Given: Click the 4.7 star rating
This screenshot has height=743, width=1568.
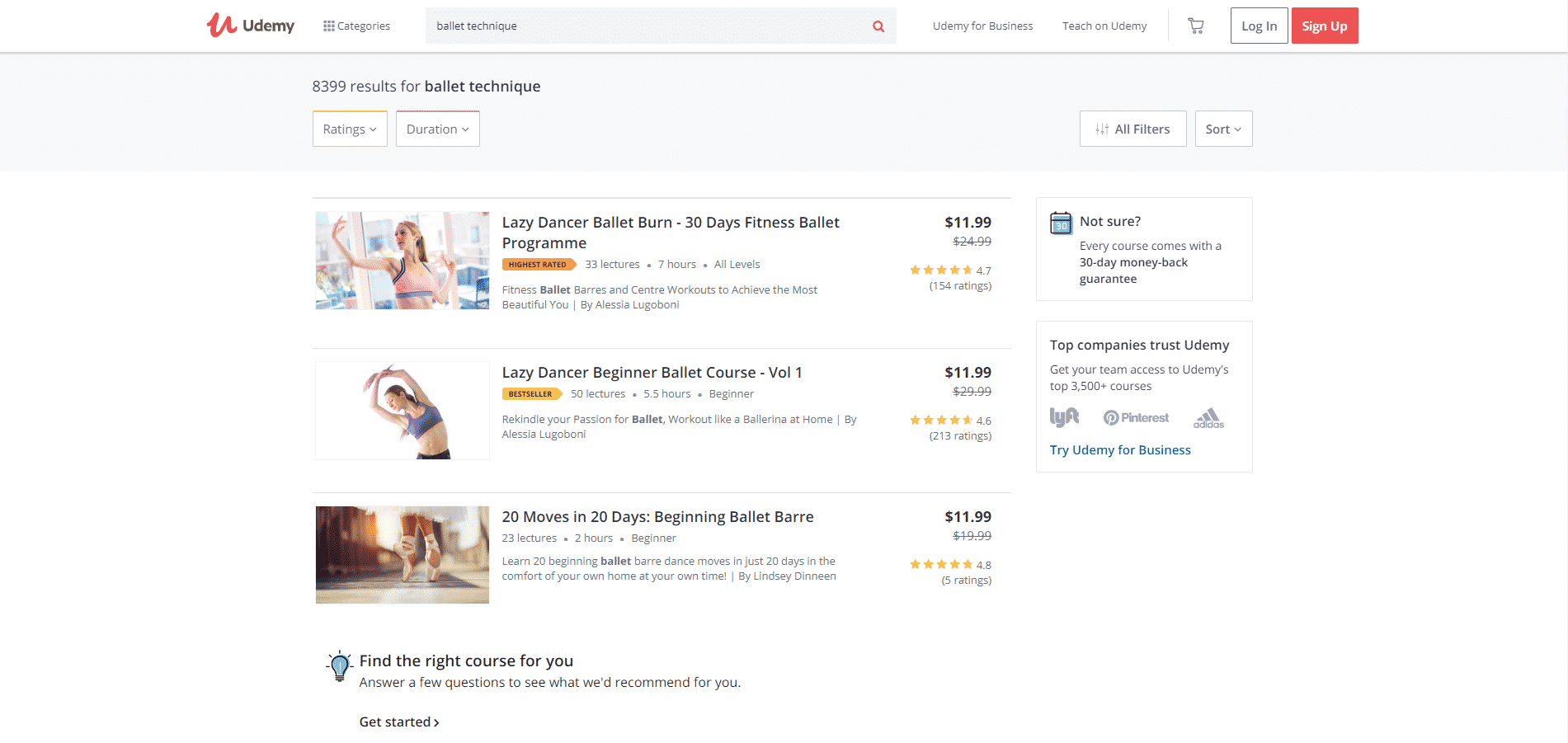Looking at the screenshot, I should 950,270.
